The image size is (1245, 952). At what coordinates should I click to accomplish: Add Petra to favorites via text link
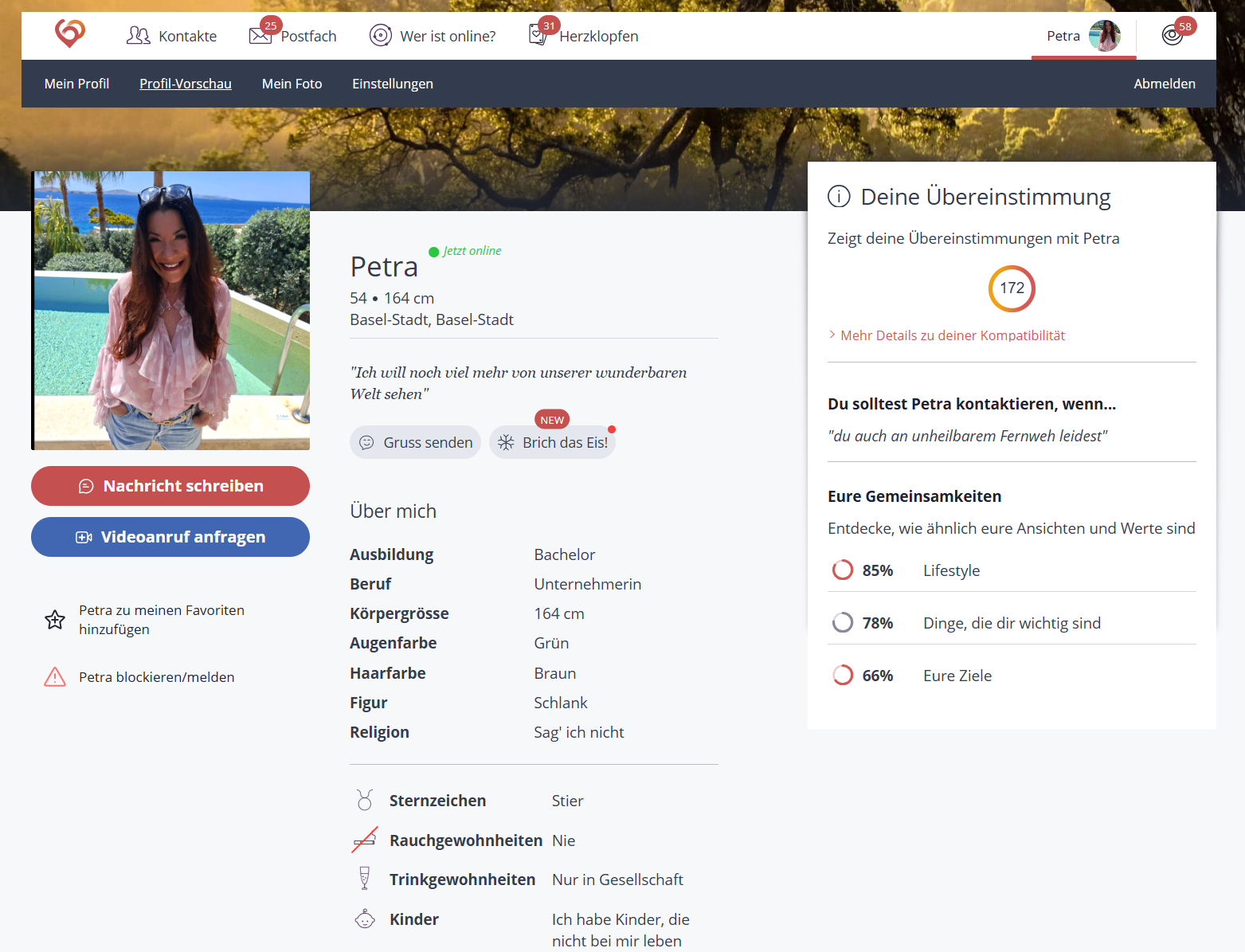coord(162,620)
